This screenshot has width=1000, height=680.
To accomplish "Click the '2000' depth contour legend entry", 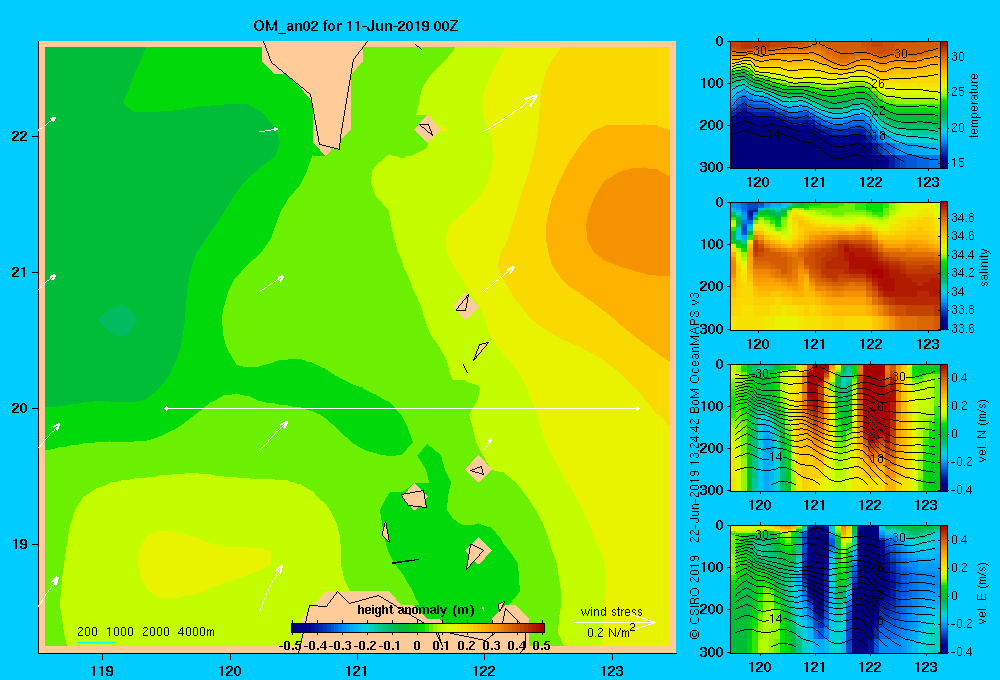I will coord(156,632).
